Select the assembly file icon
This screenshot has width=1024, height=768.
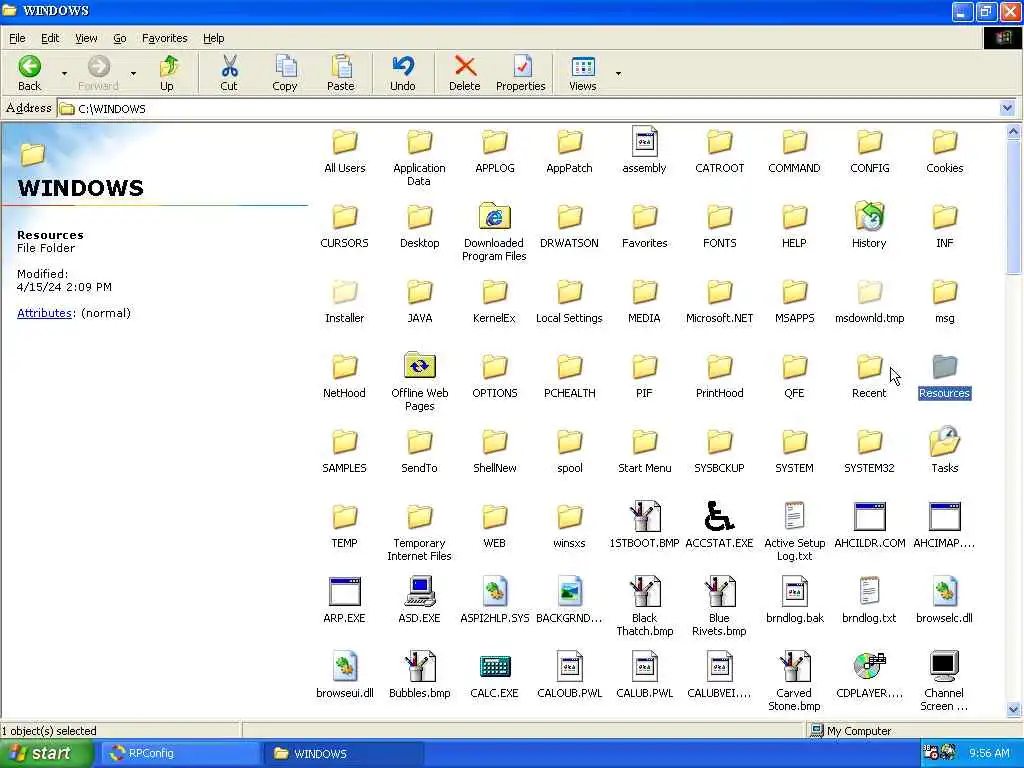645,141
